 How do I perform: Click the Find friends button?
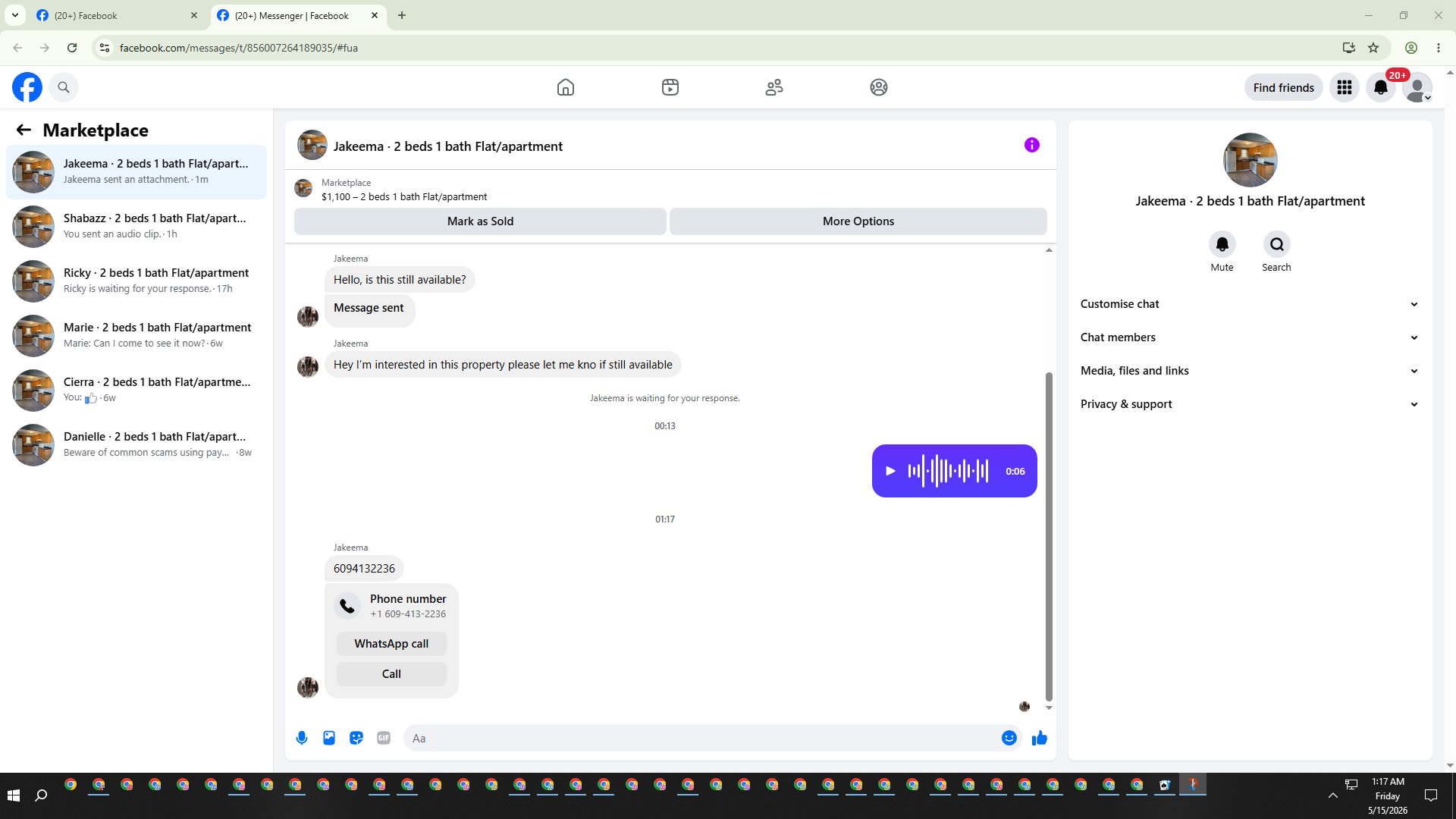(1284, 87)
